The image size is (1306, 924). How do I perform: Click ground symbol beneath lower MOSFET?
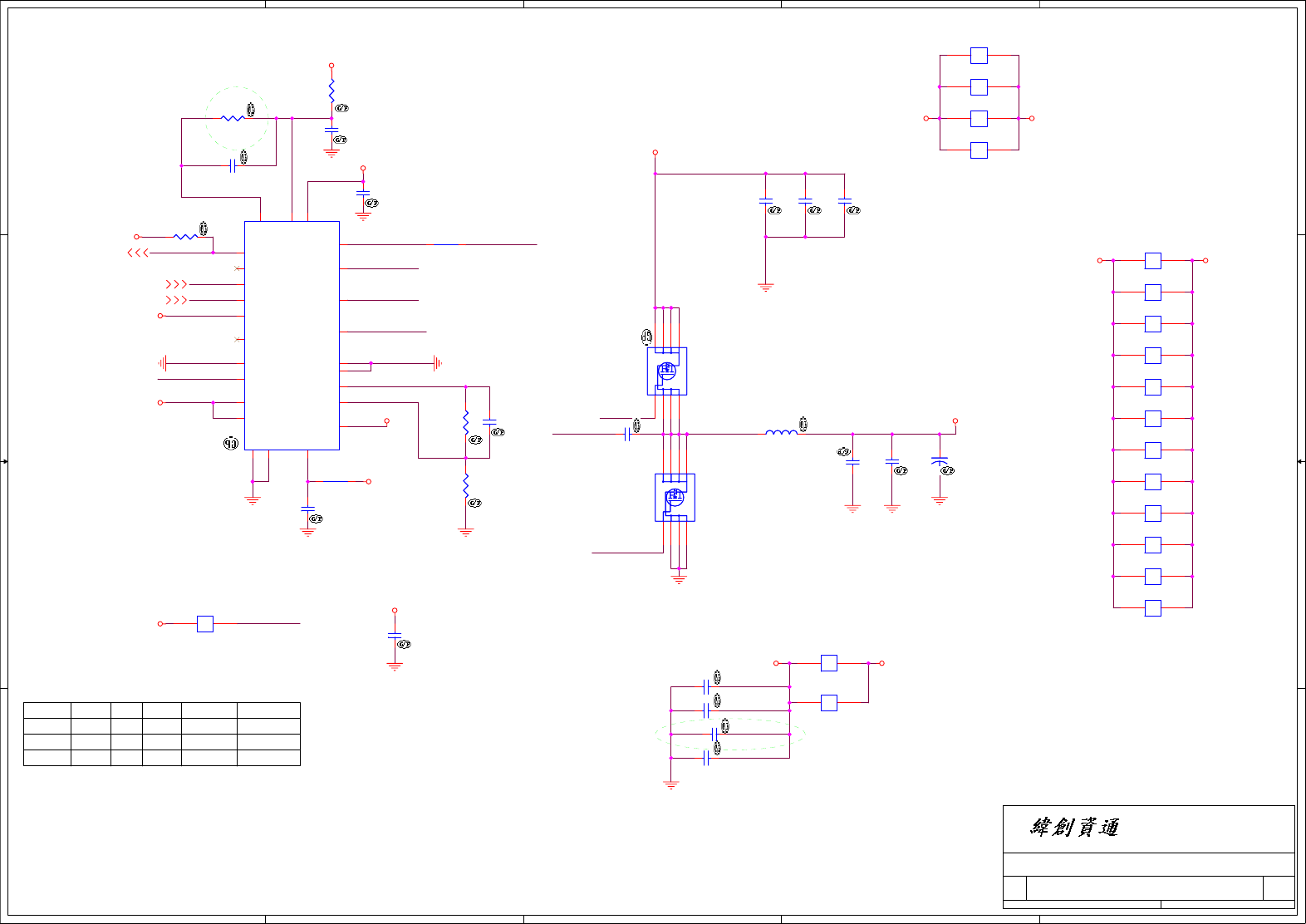click(x=679, y=579)
